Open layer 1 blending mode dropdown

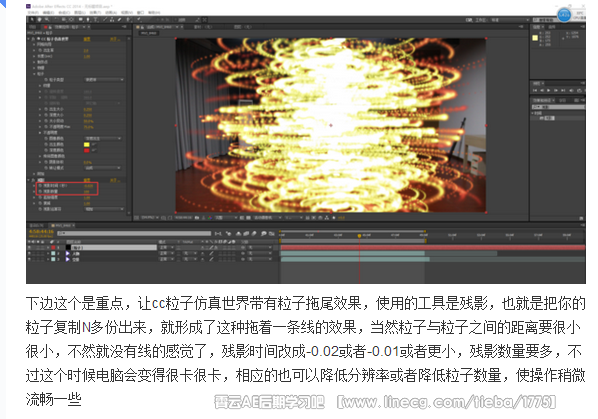pos(167,248)
